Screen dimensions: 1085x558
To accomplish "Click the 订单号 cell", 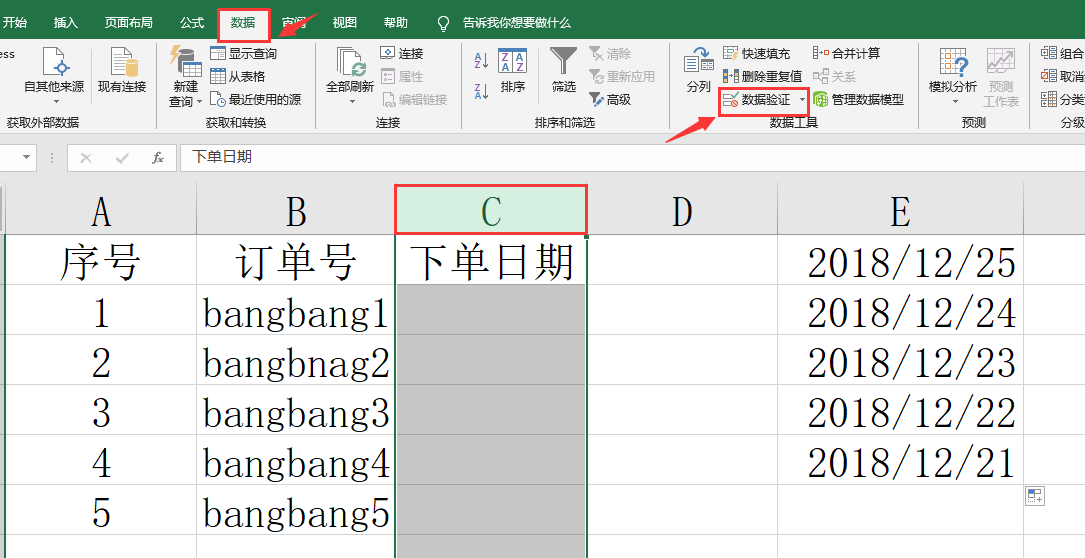I will point(295,262).
